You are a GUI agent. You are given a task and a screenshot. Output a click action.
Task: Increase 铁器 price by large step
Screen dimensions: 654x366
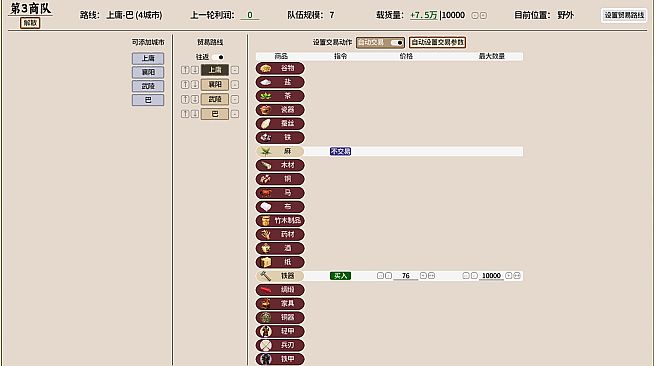click(x=432, y=276)
